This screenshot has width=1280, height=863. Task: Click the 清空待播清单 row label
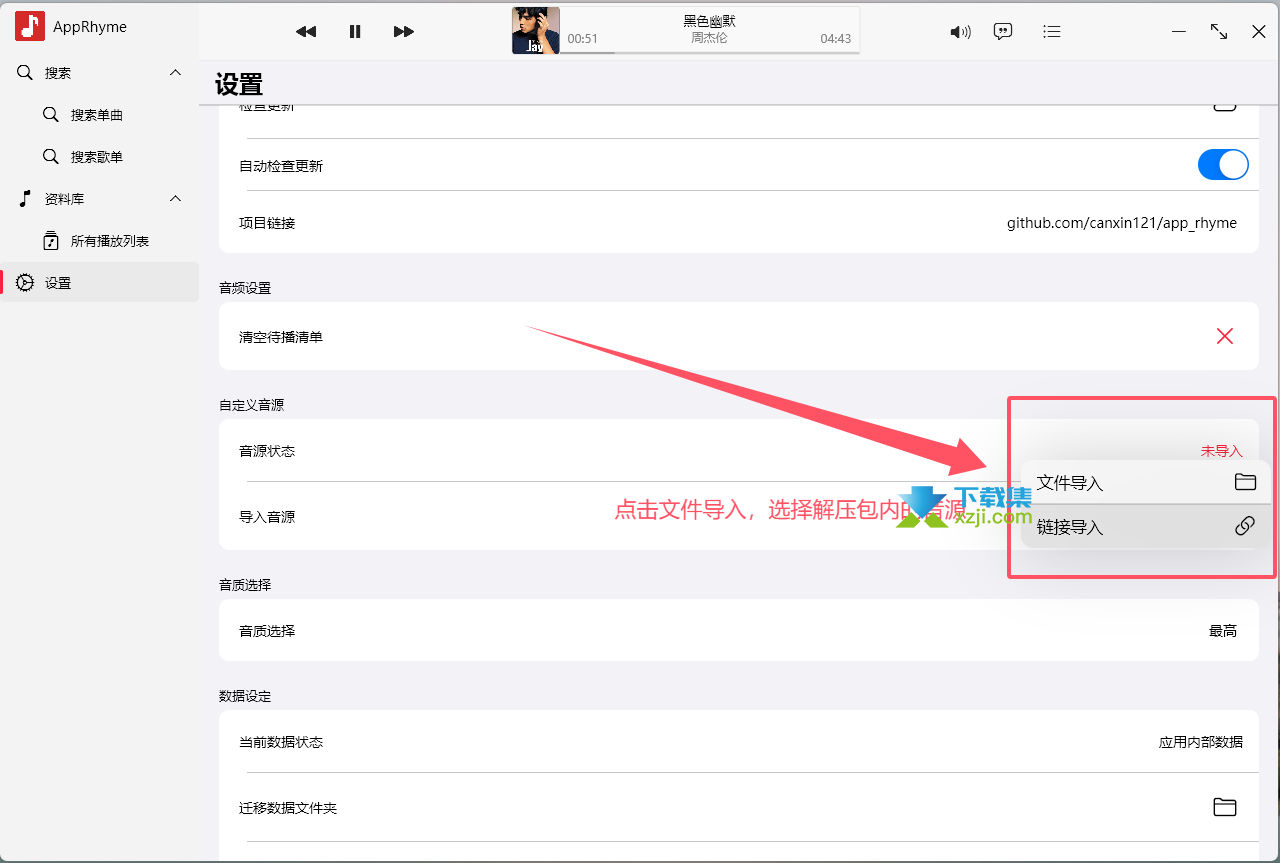click(281, 337)
